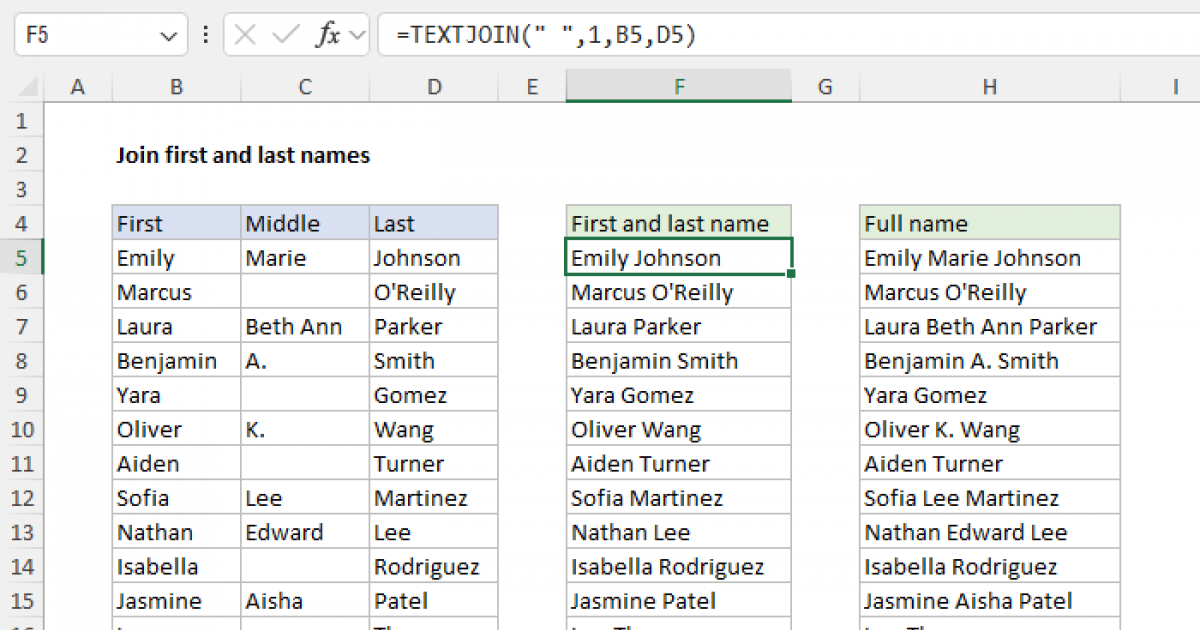This screenshot has height=630, width=1200.
Task: Select the row 5 header
Action: point(22,257)
